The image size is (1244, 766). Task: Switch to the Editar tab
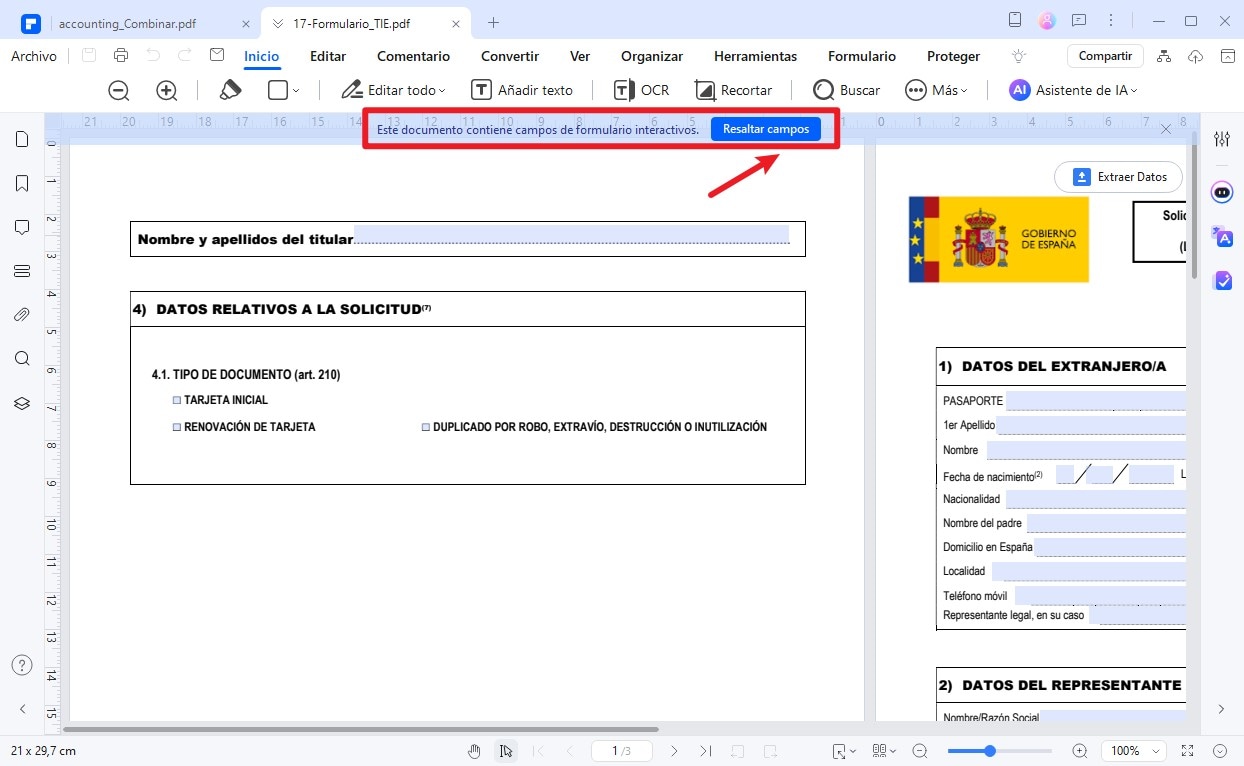click(328, 56)
